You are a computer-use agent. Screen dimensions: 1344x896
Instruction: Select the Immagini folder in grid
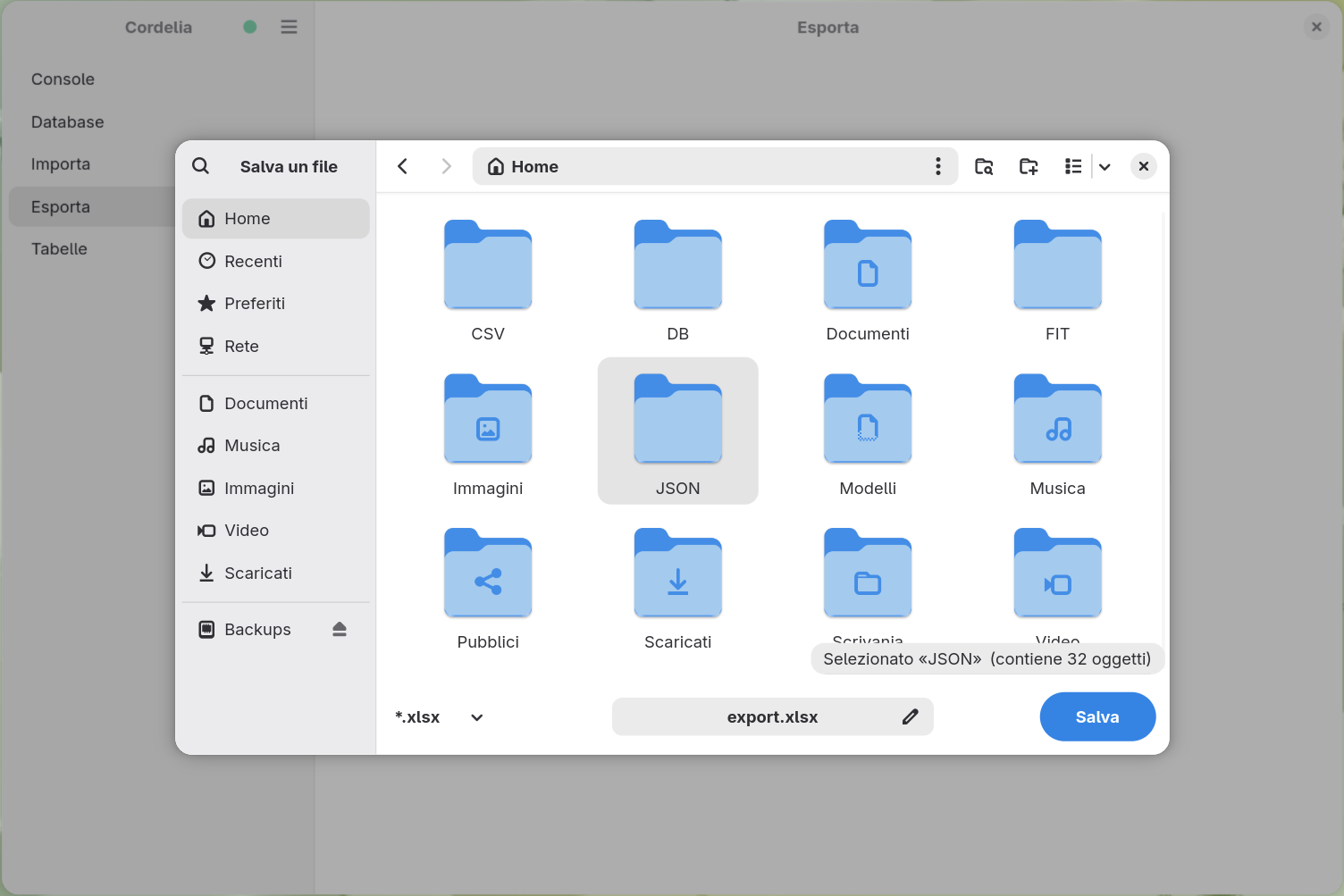(488, 434)
